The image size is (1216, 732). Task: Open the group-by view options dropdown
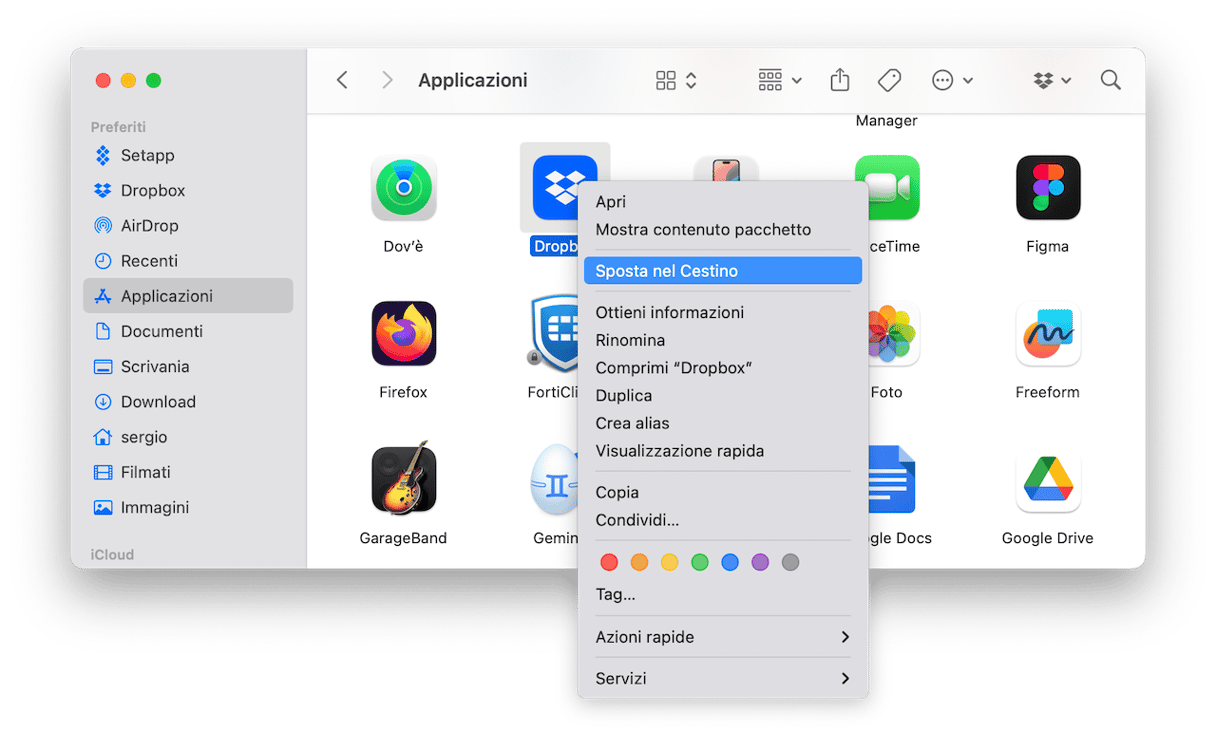780,80
